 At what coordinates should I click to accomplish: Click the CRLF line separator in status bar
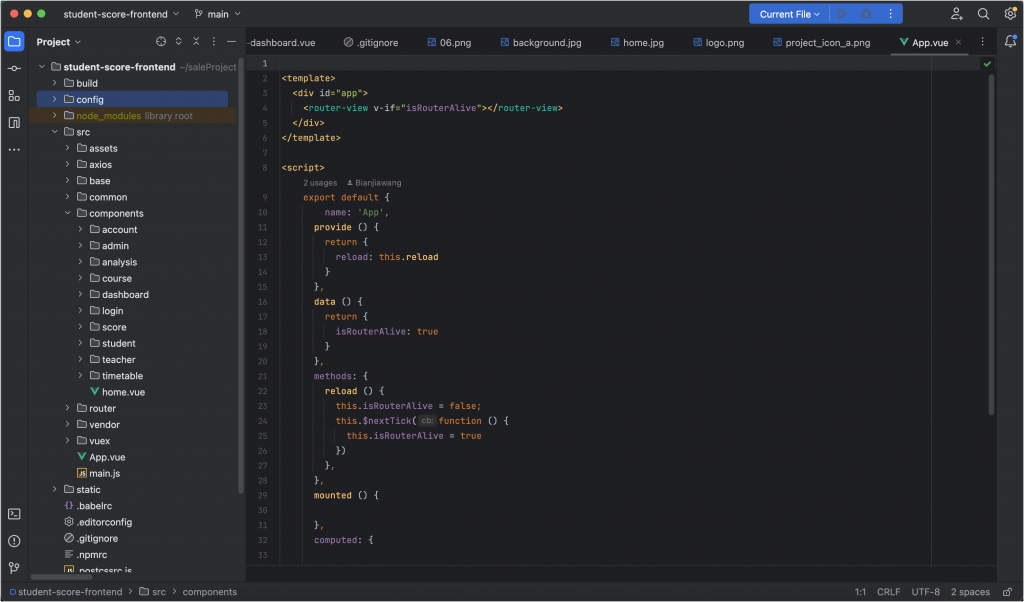(x=888, y=592)
